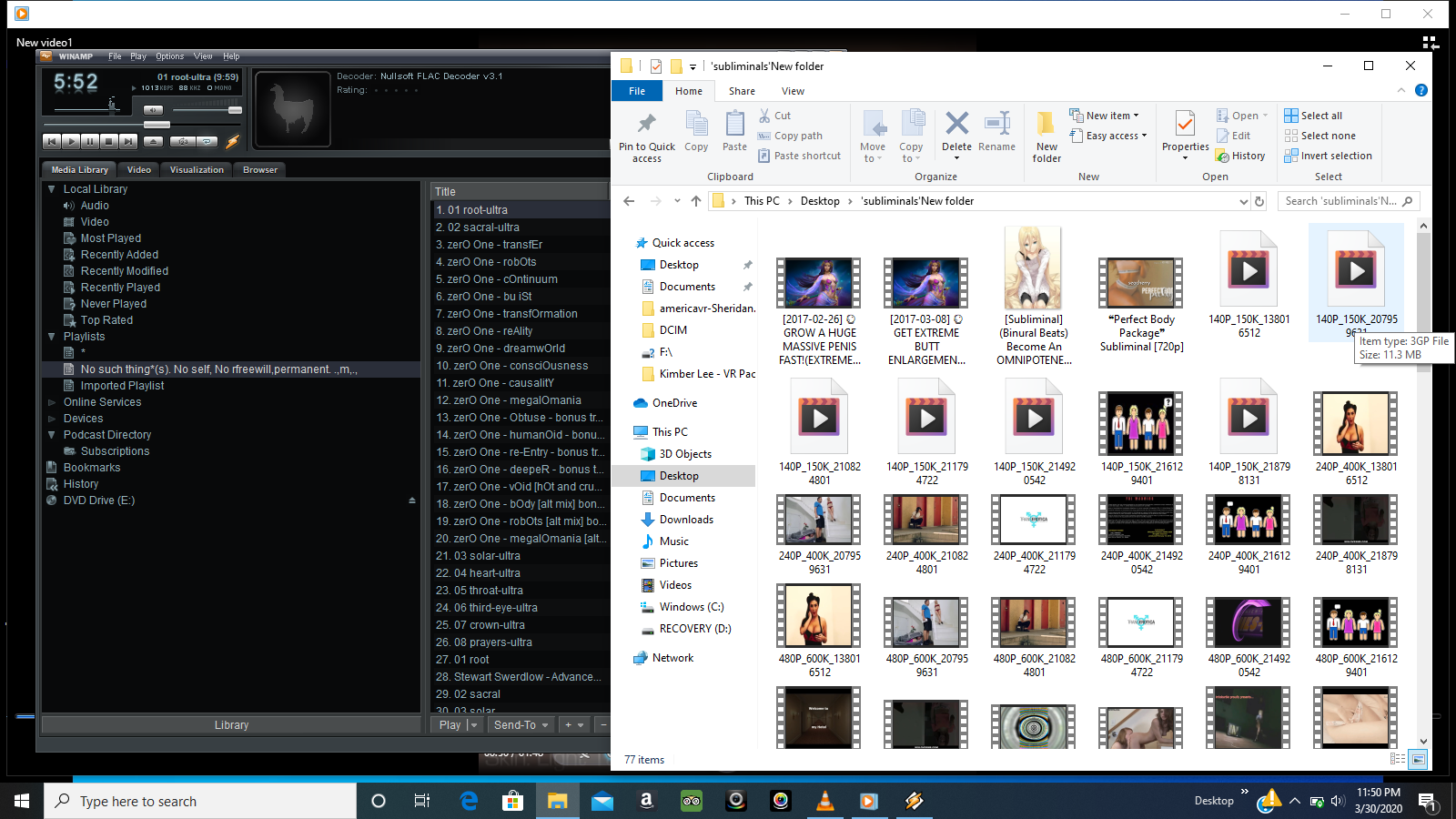Collapse Local Library tree in Winamp
Screen dimensions: 1456x819
point(52,189)
